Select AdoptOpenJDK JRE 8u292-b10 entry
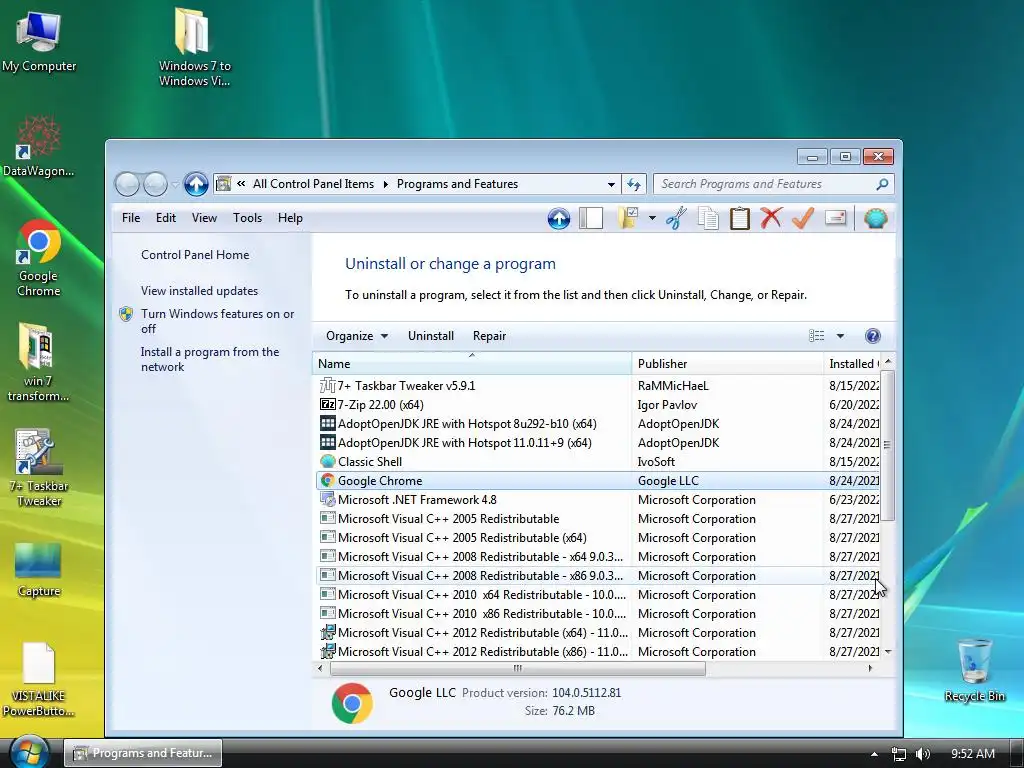The height and width of the screenshot is (768, 1024). pyautogui.click(x=598, y=424)
